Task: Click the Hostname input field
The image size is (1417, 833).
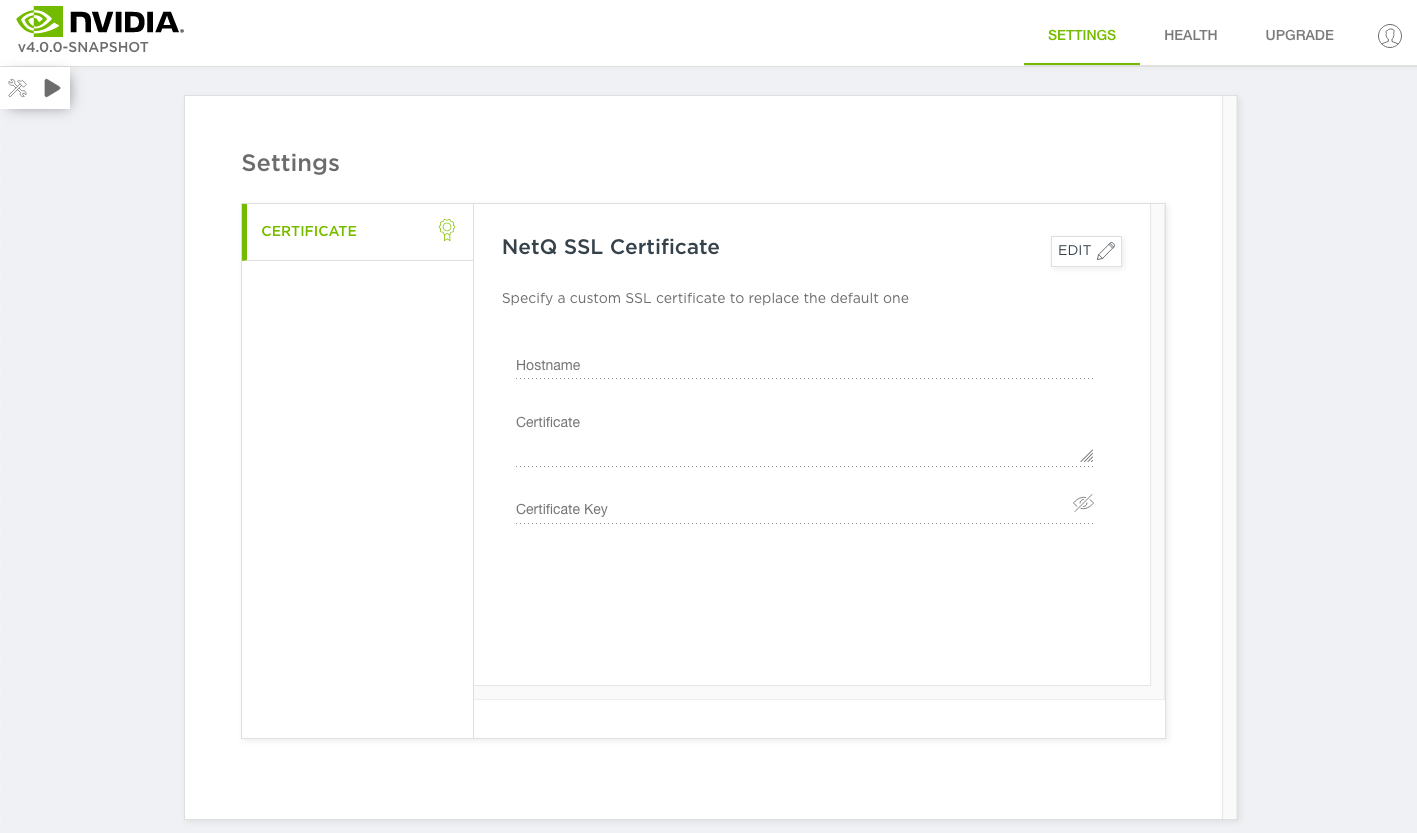Action: [x=803, y=366]
